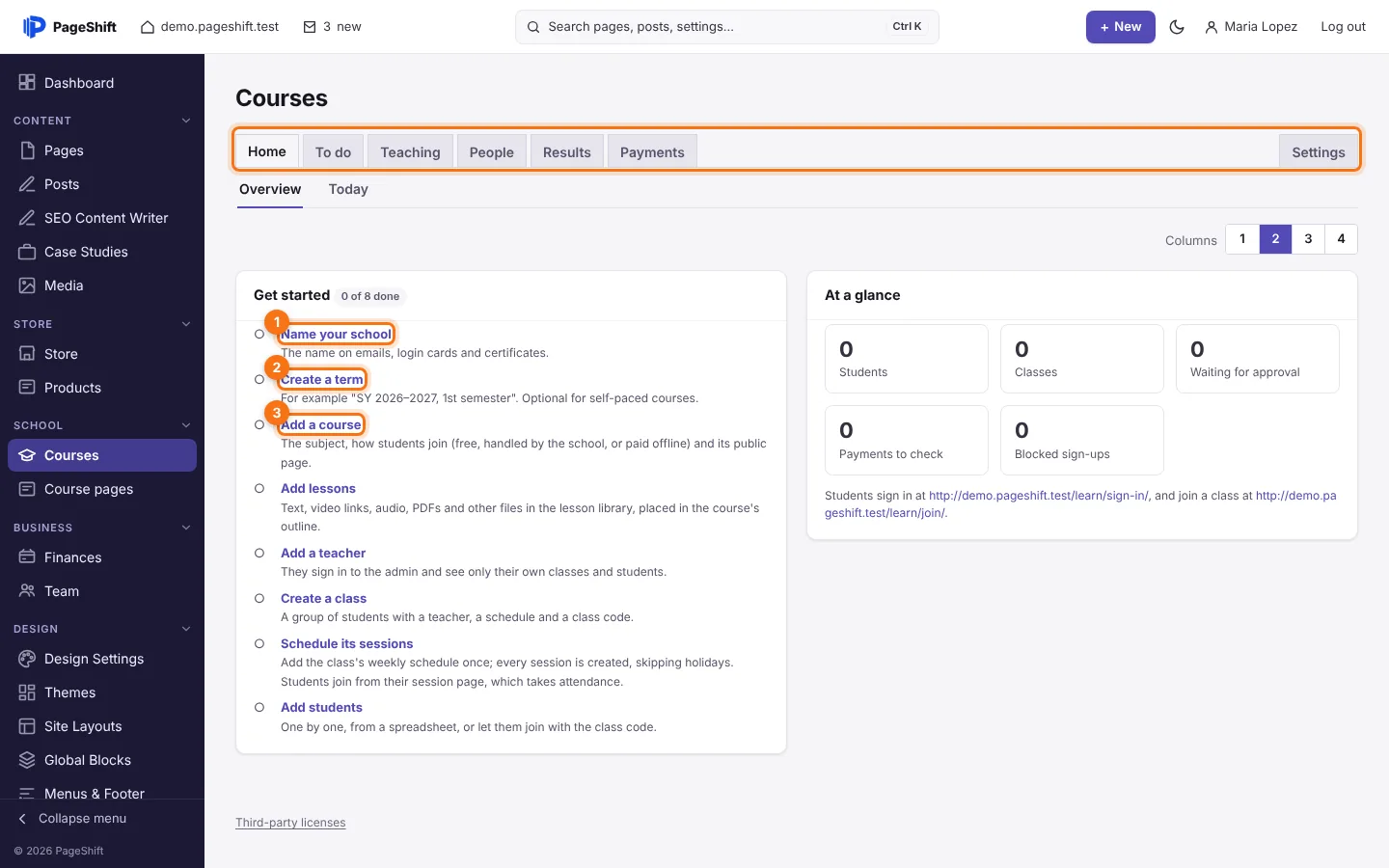Click the Design Settings palette icon

click(x=27, y=659)
